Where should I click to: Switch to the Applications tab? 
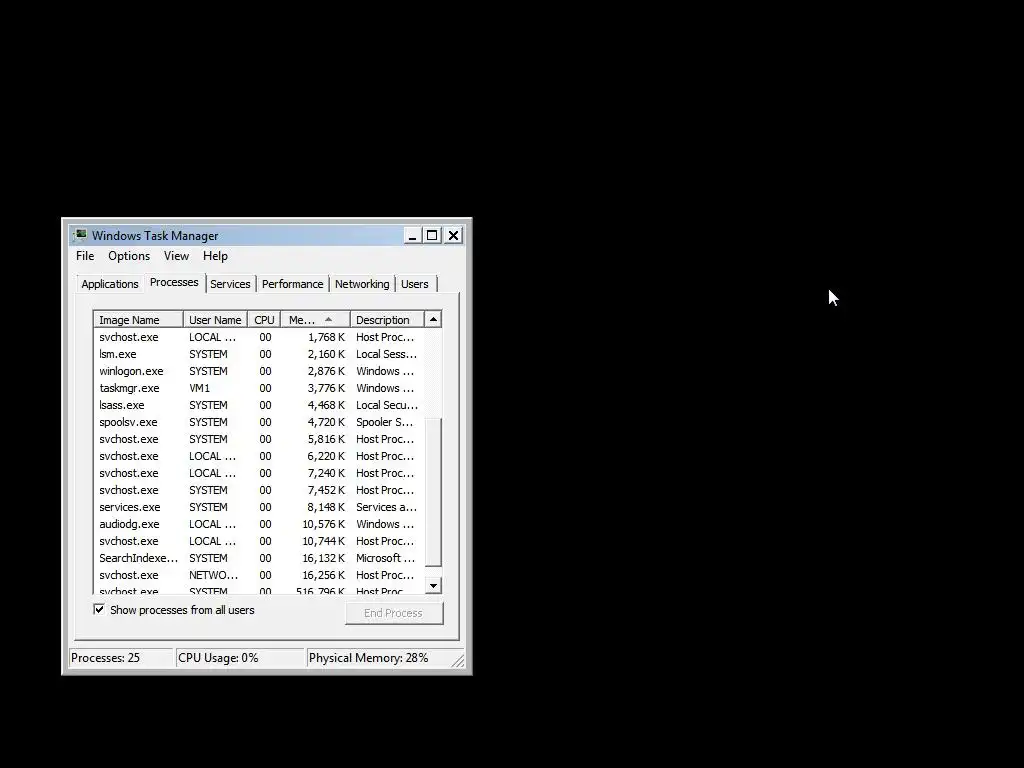pyautogui.click(x=110, y=284)
